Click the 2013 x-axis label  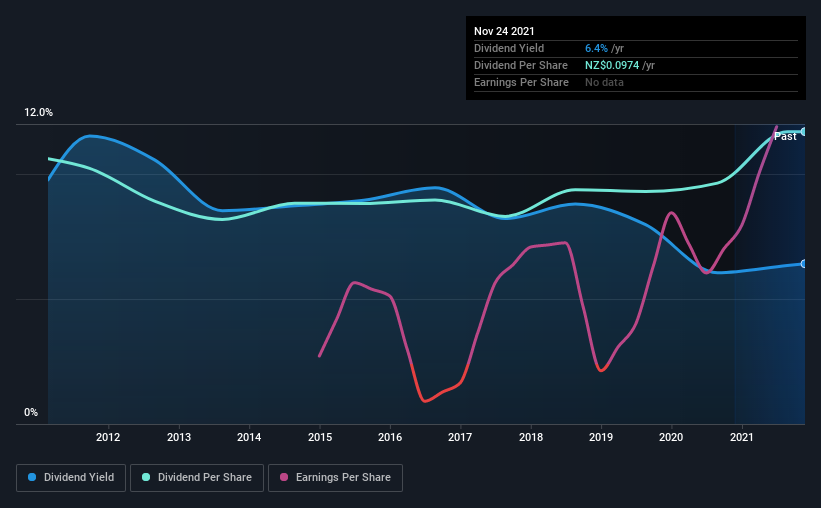[x=179, y=437]
